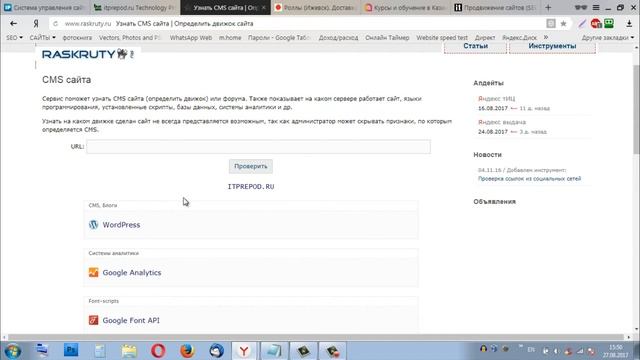Open a new tab with the plus button
This screenshot has height=360, width=640.
click(548, 7)
